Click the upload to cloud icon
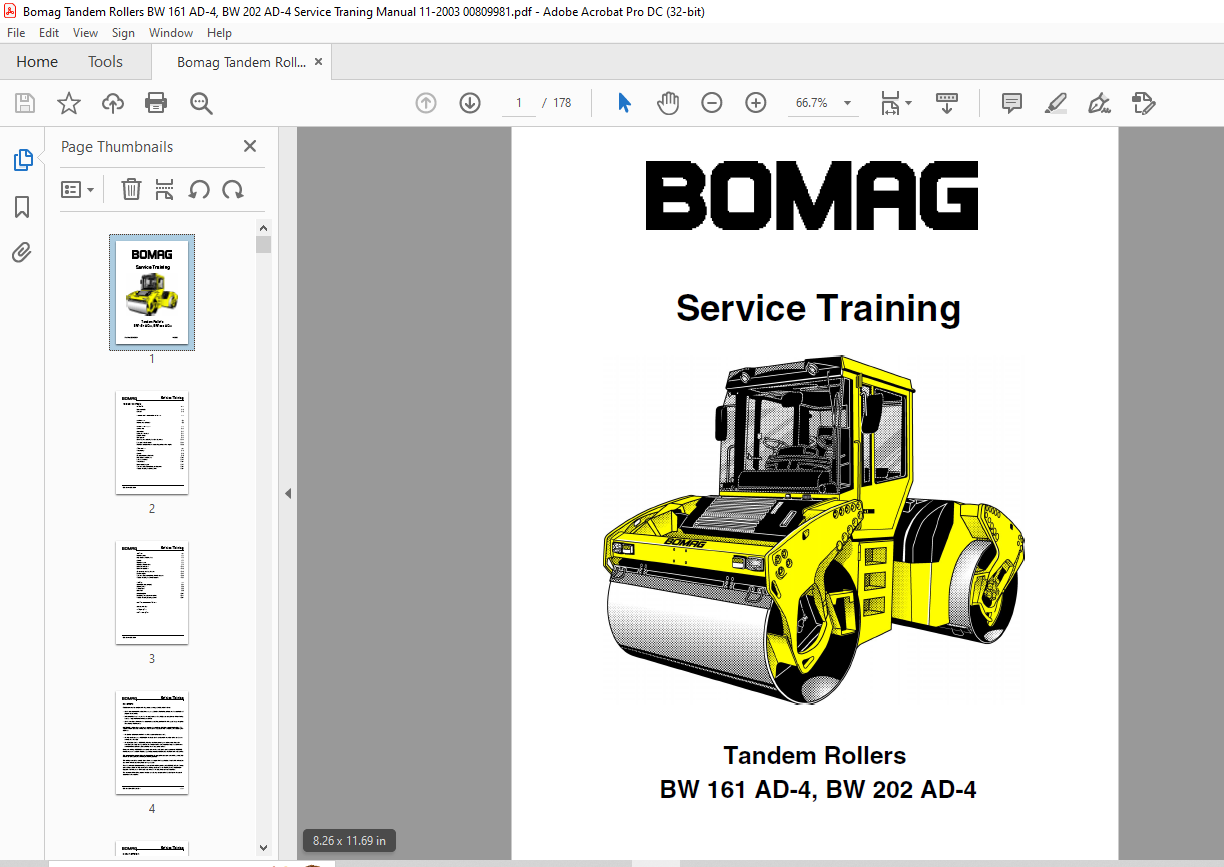Viewport: 1224px width, 867px height. coord(113,103)
